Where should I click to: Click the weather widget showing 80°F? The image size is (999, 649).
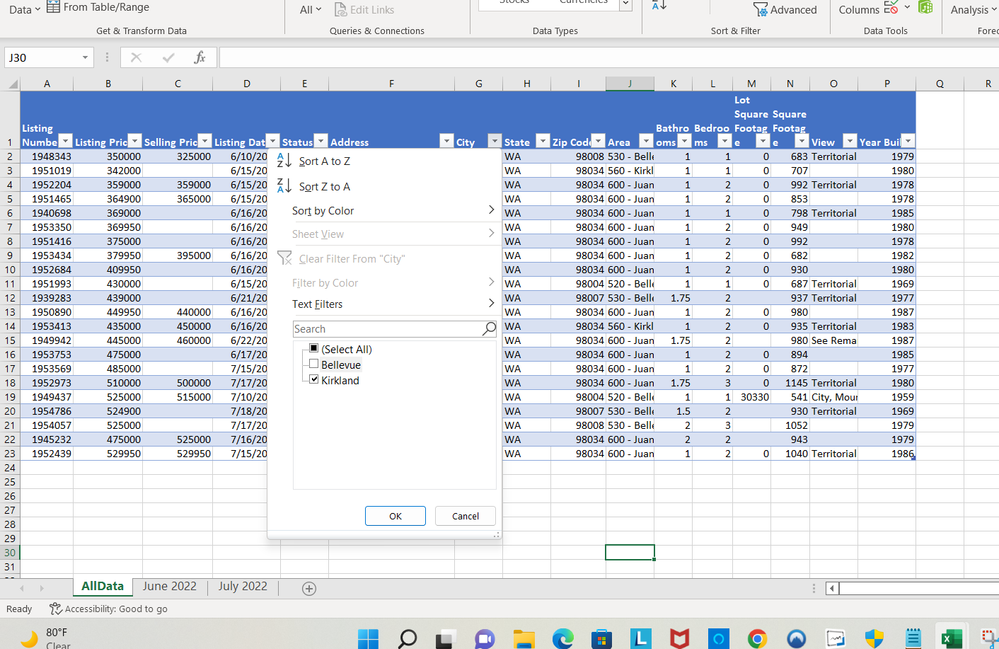click(46, 638)
